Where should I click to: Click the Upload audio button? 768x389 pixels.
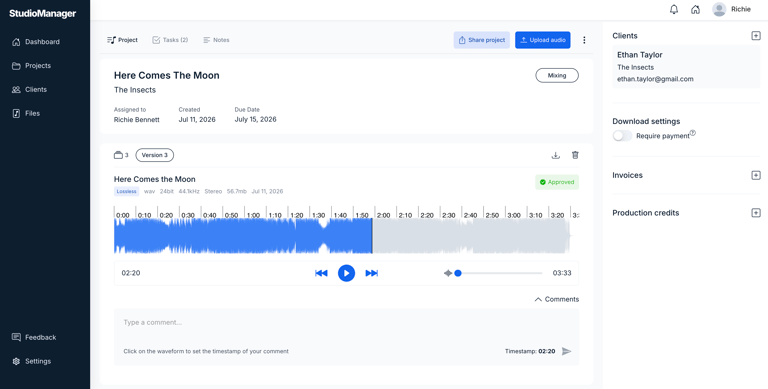543,40
